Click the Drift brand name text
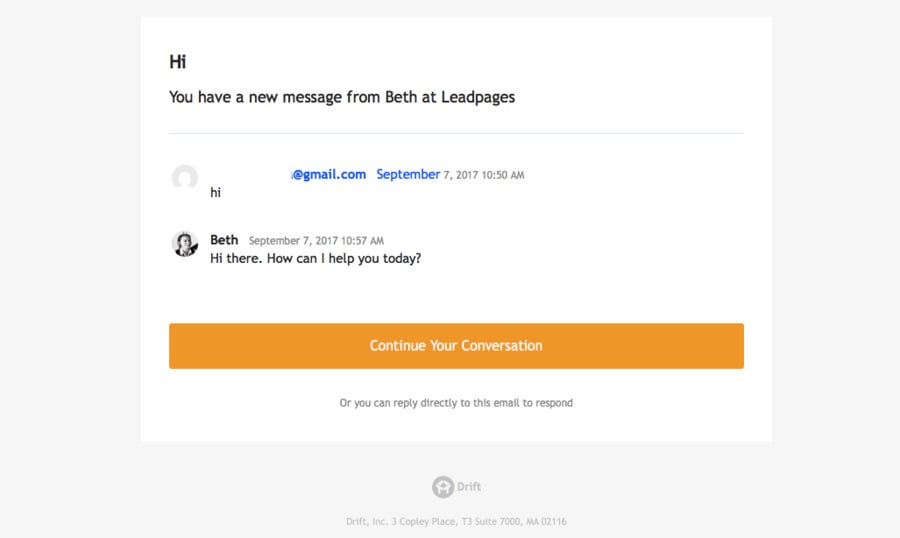The width and height of the screenshot is (900, 538). pyautogui.click(x=469, y=487)
